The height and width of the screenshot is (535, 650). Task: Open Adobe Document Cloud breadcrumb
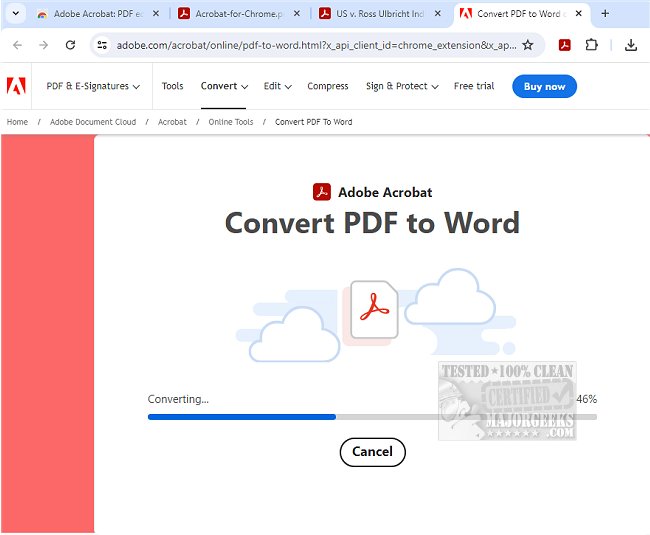click(x=93, y=122)
